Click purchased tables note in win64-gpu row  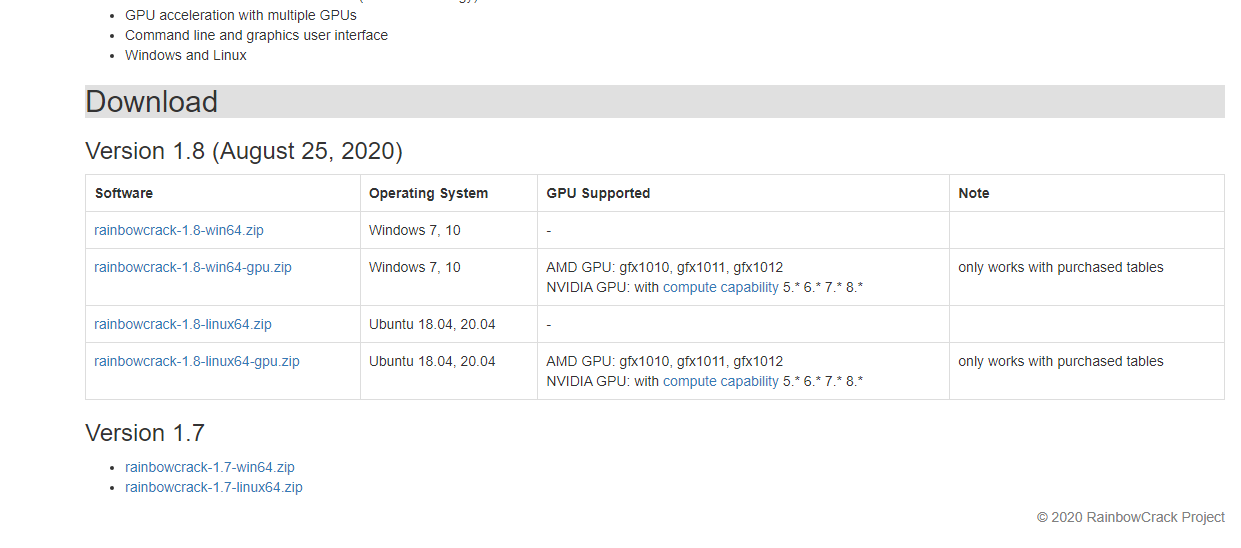(x=1061, y=267)
